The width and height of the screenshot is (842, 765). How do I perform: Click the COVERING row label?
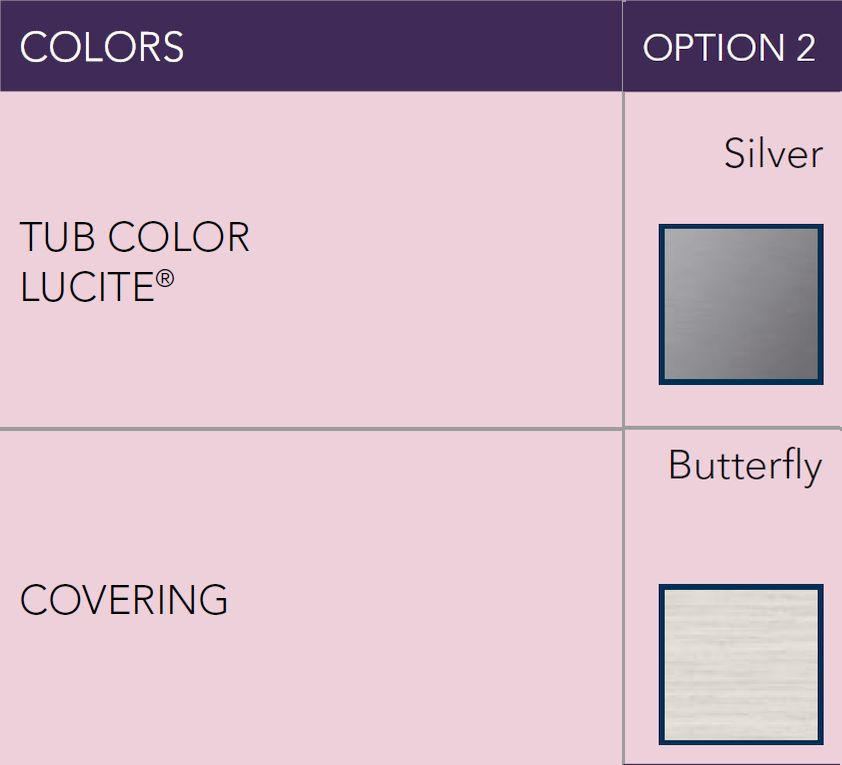[124, 600]
